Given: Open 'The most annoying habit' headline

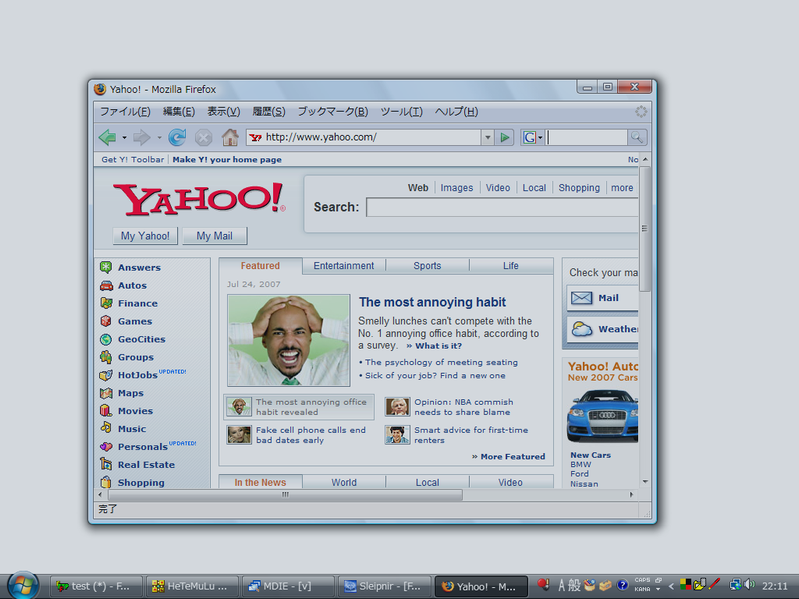Looking at the screenshot, I should point(433,302).
